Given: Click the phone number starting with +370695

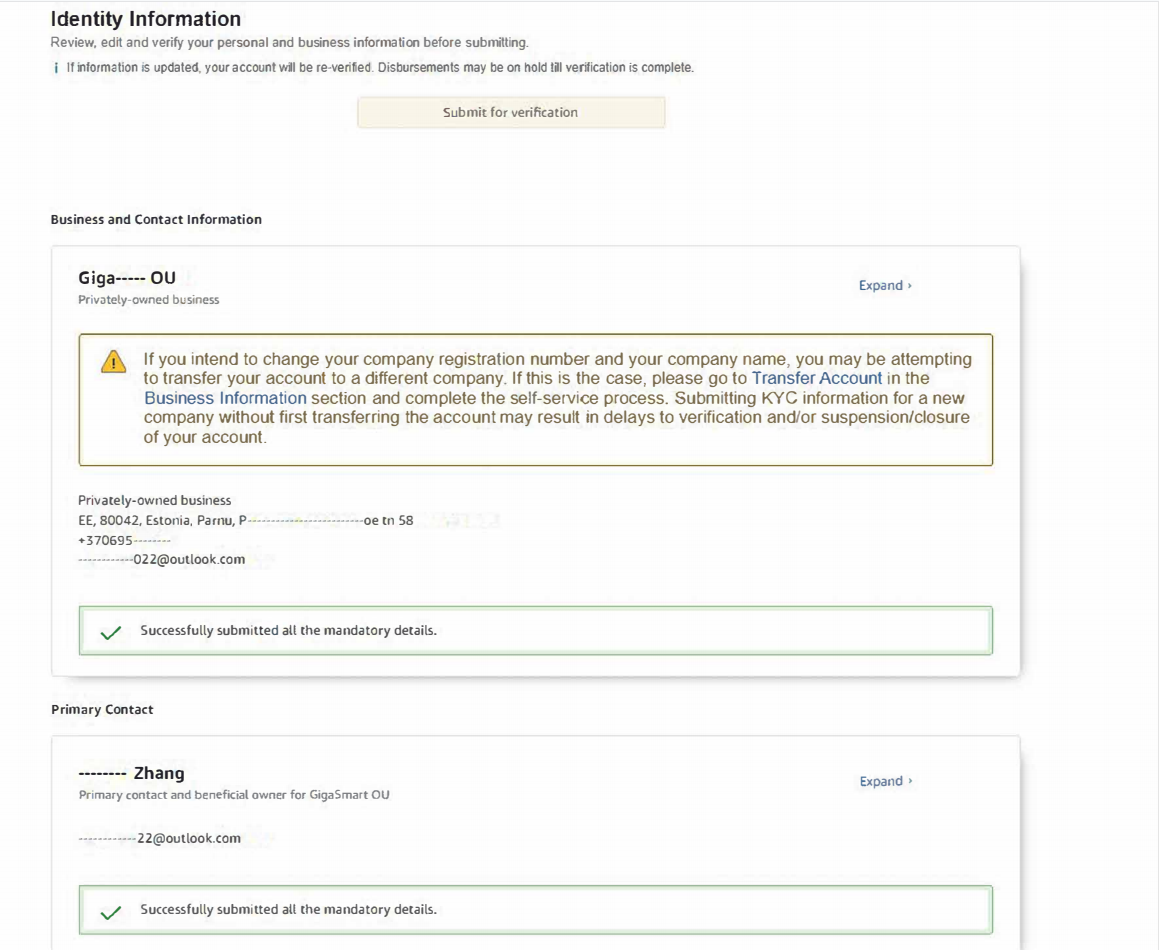Looking at the screenshot, I should coord(124,540).
